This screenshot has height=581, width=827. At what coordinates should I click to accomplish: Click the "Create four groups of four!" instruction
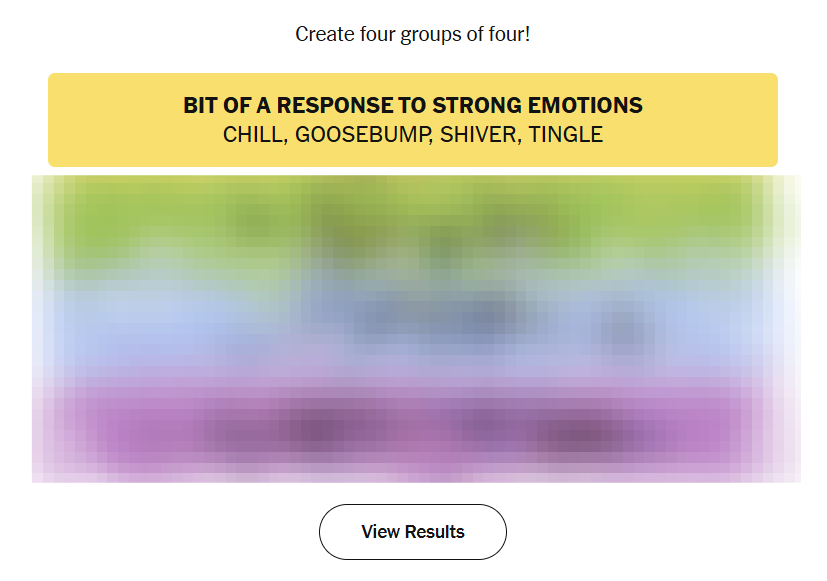tap(413, 34)
